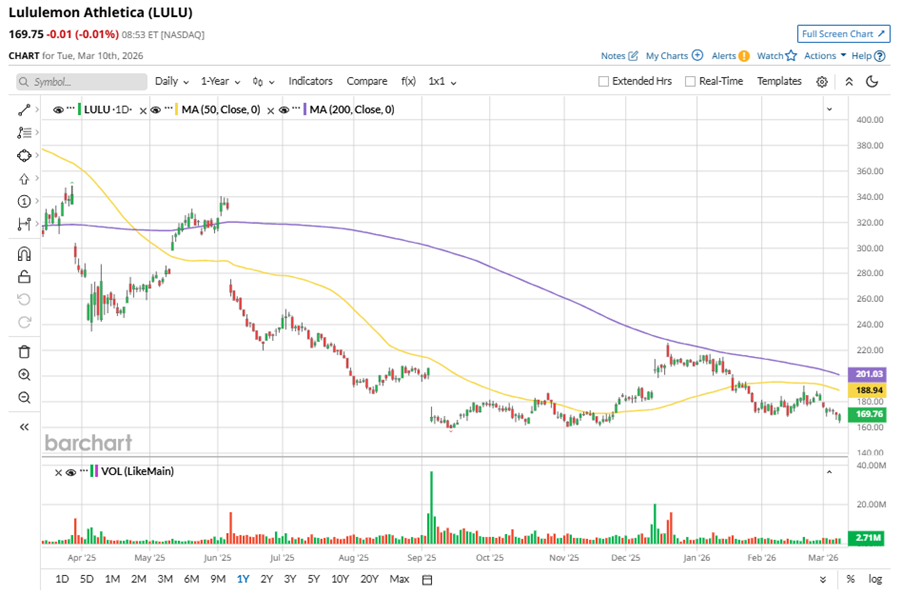Toggle visibility of VOL indicator

click(x=71, y=472)
